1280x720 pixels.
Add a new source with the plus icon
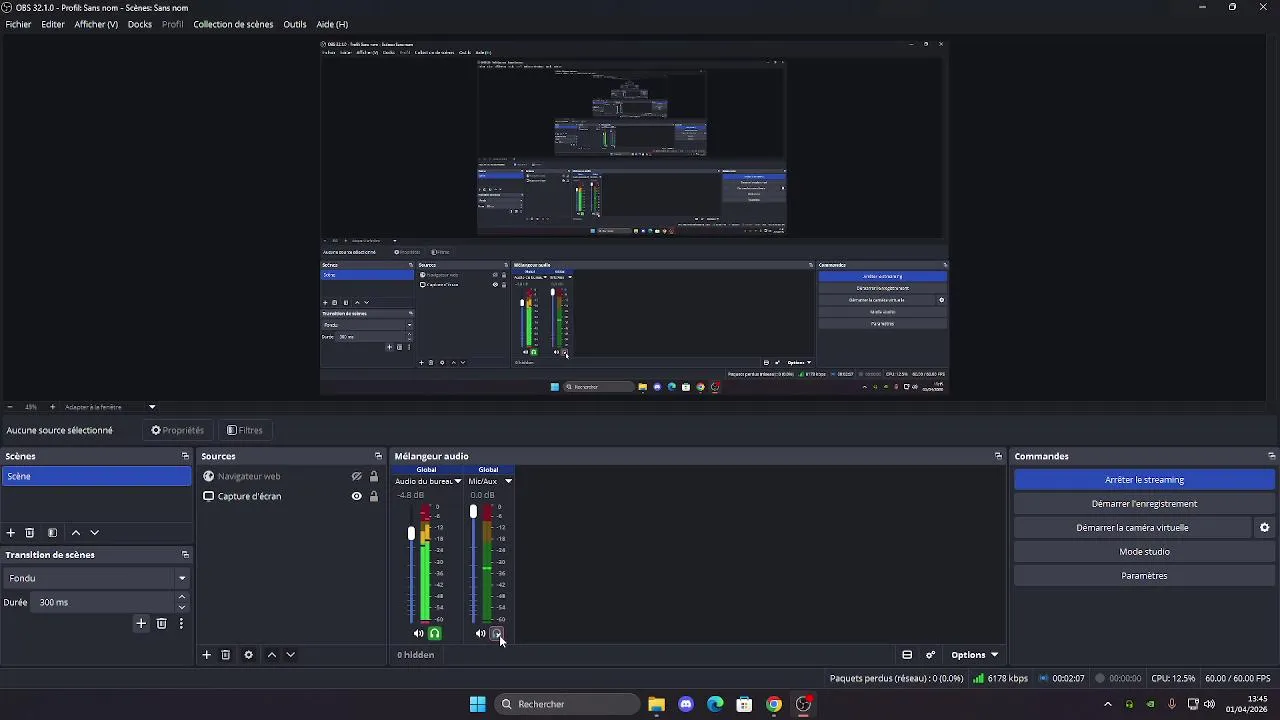(207, 655)
